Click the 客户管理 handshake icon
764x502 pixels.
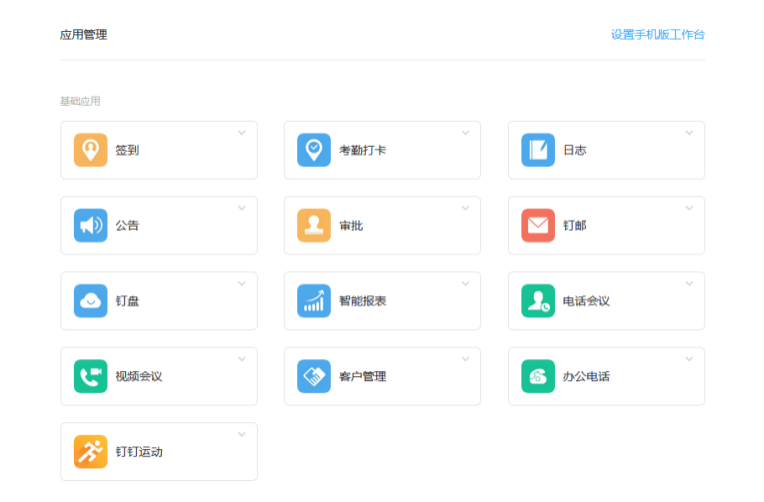tap(314, 376)
